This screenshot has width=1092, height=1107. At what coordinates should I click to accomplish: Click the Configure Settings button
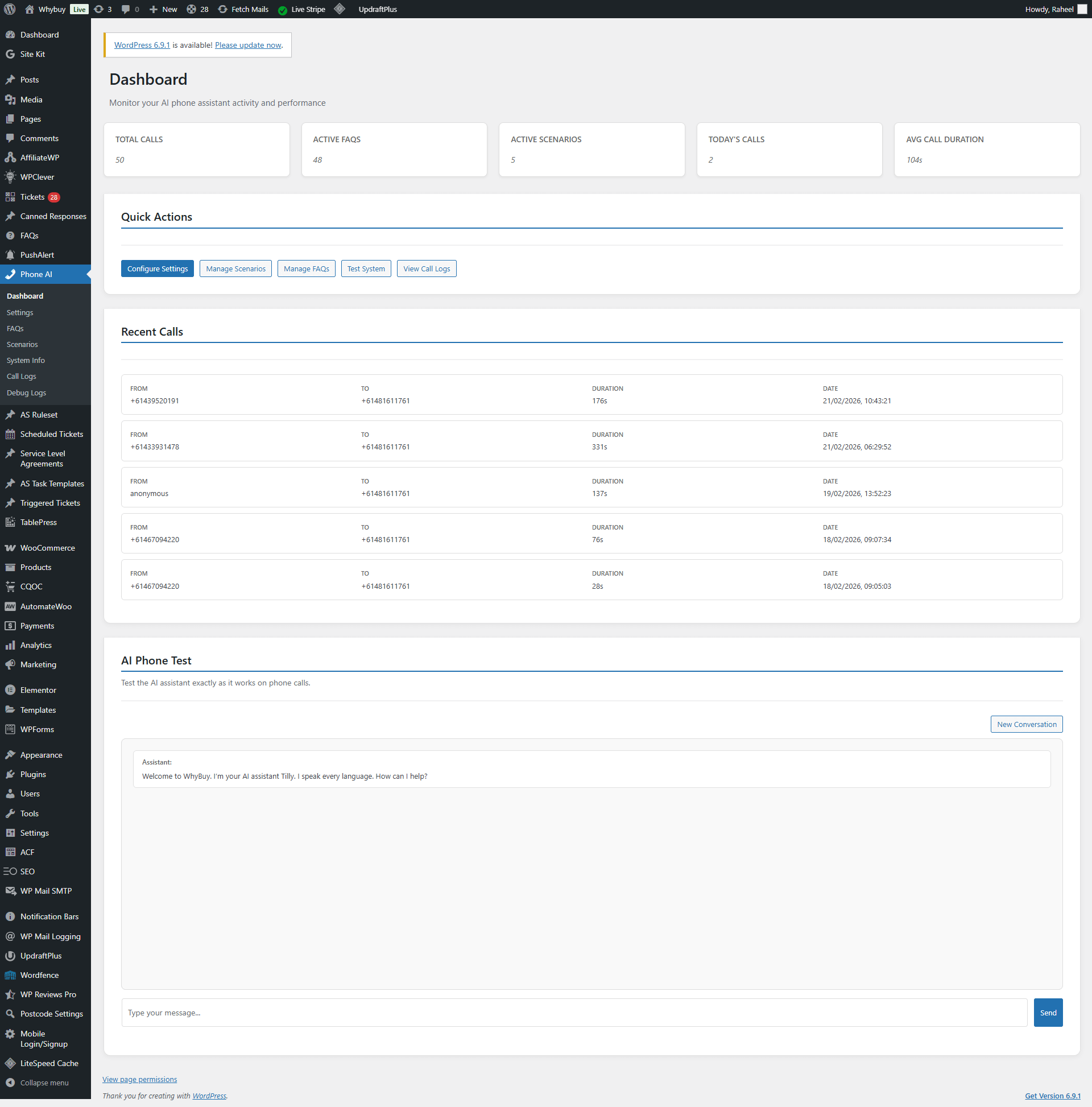pyautogui.click(x=157, y=269)
